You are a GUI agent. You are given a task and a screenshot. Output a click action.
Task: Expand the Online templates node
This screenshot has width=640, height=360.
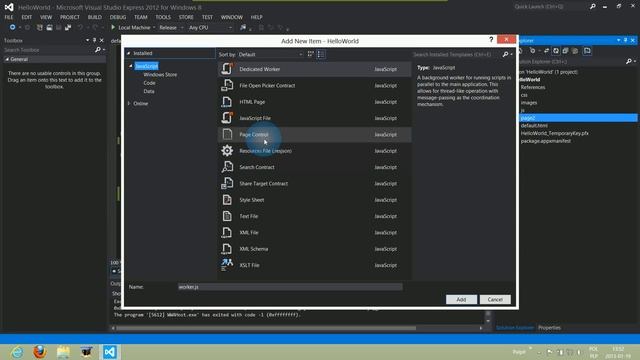(x=129, y=103)
